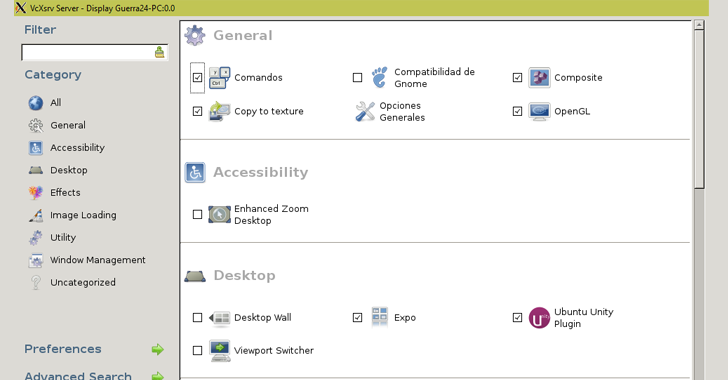728x380 pixels.
Task: Click the Filter text input field
Action: 87,52
